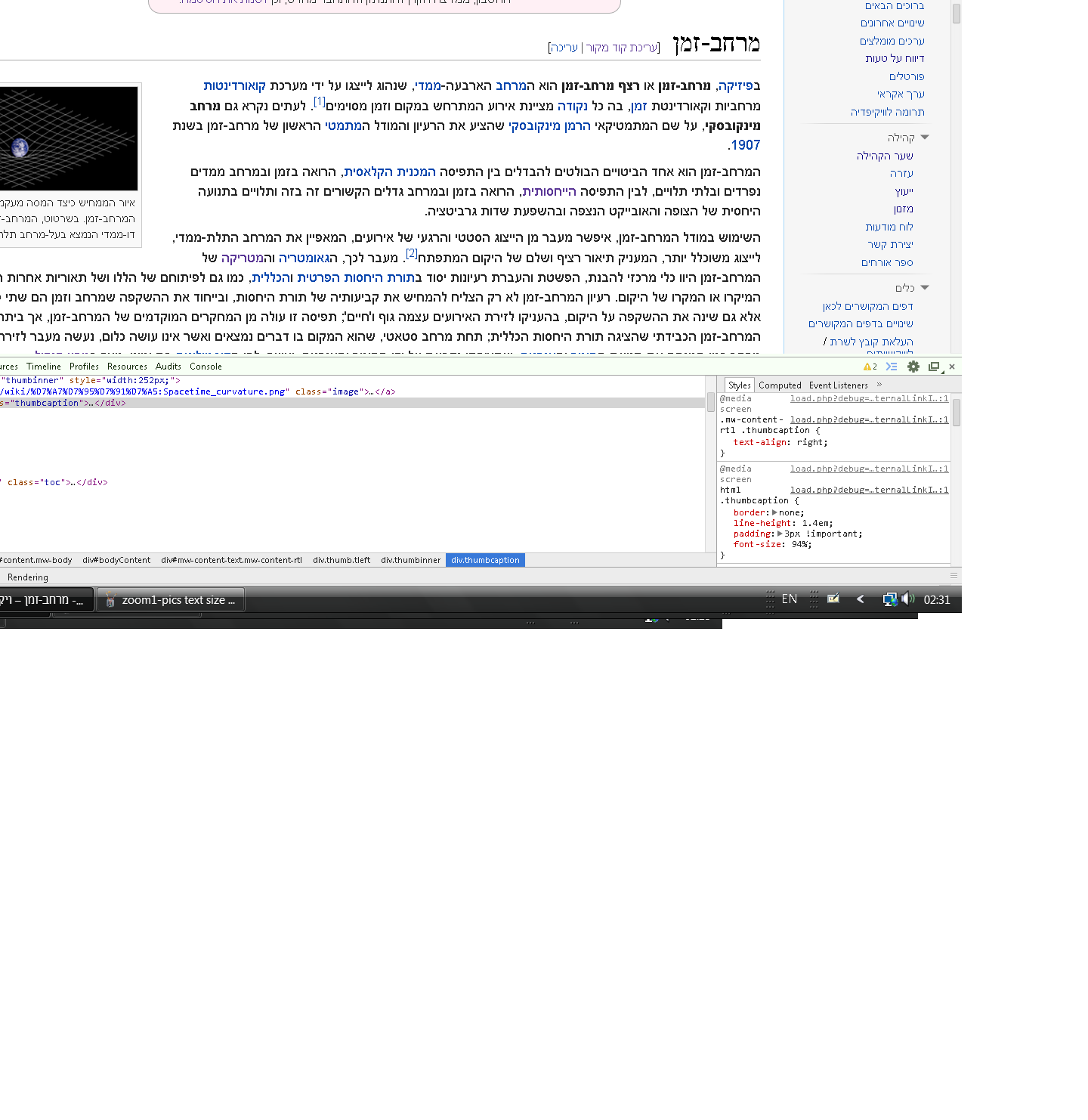
Task: Open המכניקה הקלאסית link
Action: click(x=390, y=172)
